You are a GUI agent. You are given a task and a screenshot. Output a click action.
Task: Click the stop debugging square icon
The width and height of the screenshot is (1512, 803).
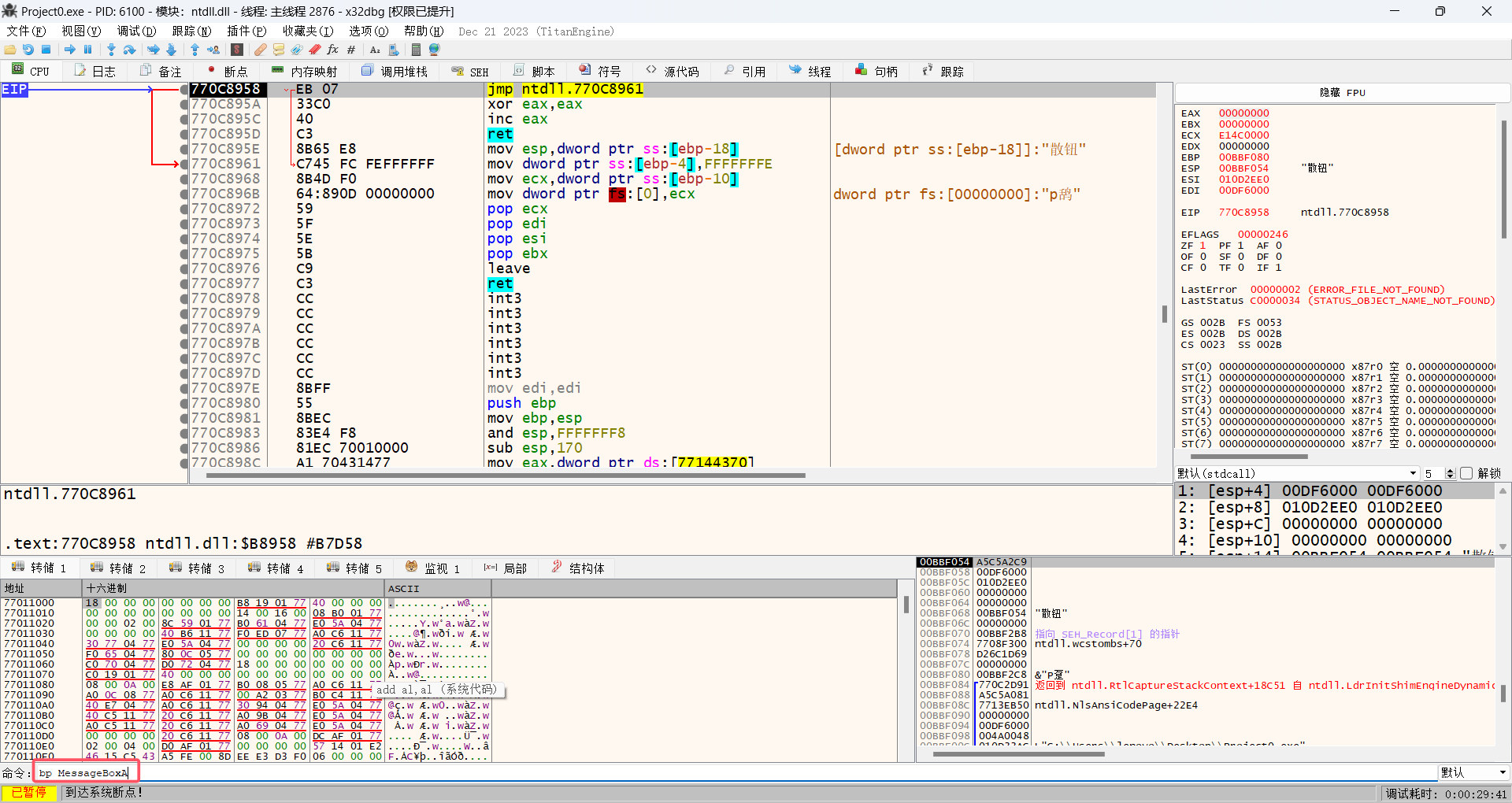[x=46, y=50]
